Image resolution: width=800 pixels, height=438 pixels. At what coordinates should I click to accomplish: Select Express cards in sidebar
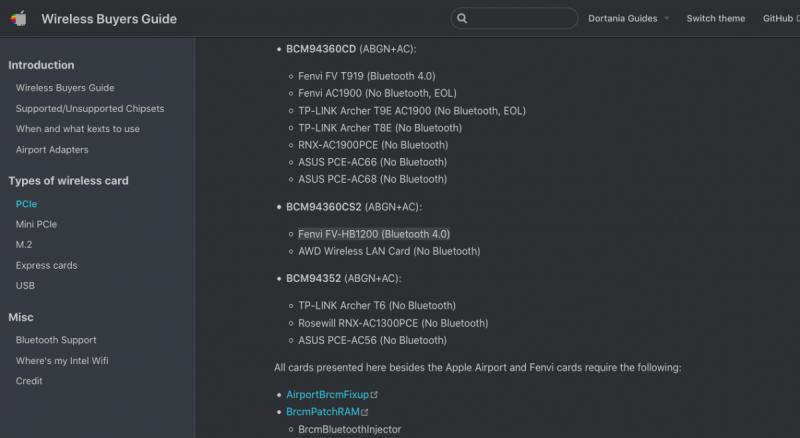pos(46,265)
